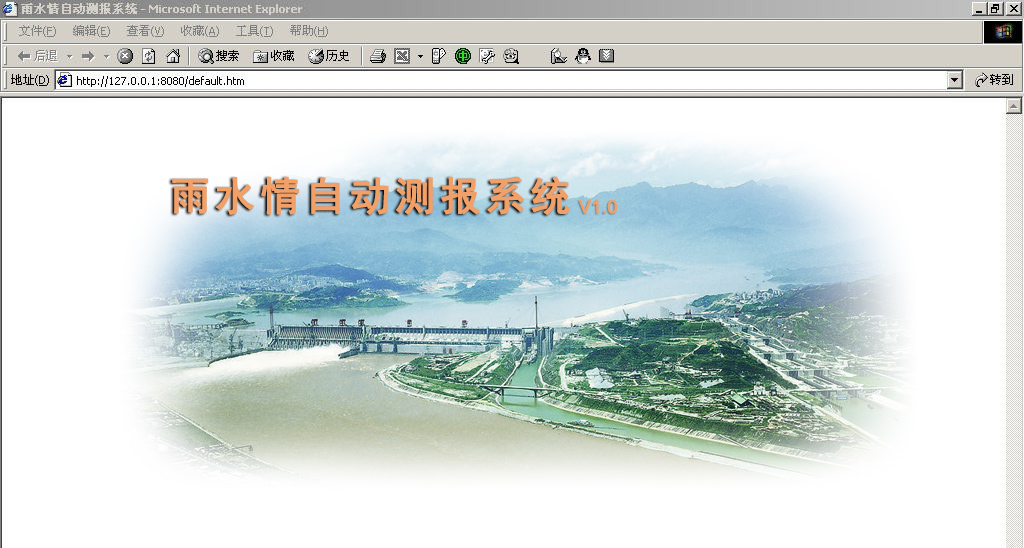Click the V1.0 version text
This screenshot has height=548, width=1024.
coord(598,207)
